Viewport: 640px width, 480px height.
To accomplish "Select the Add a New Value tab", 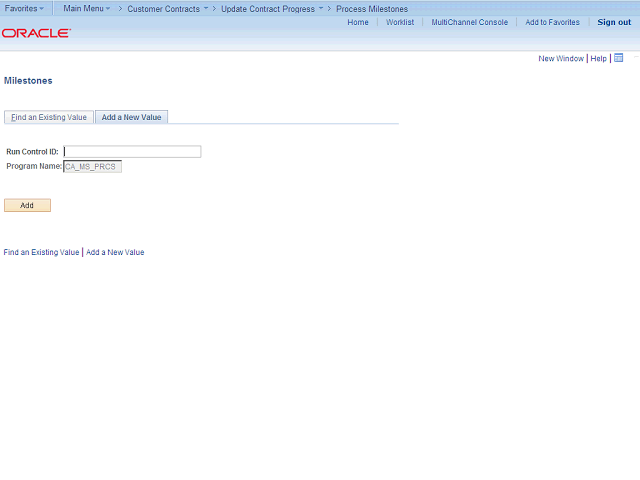I will (131, 117).
